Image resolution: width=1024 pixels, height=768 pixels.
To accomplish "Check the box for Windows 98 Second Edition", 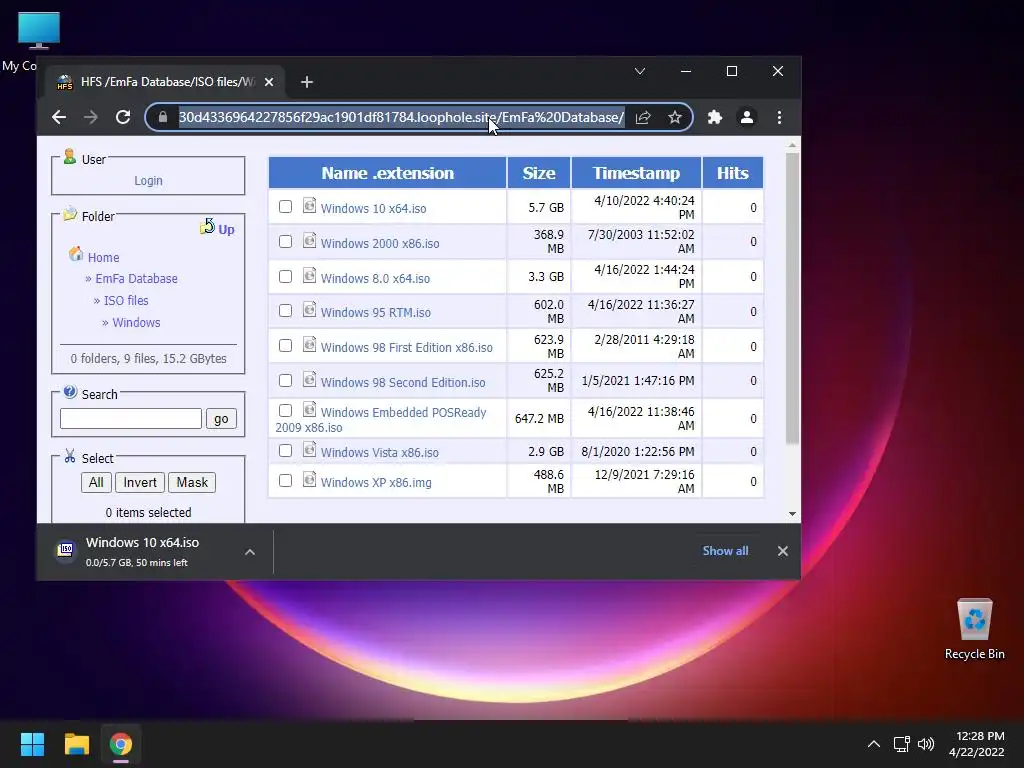I will coord(285,381).
